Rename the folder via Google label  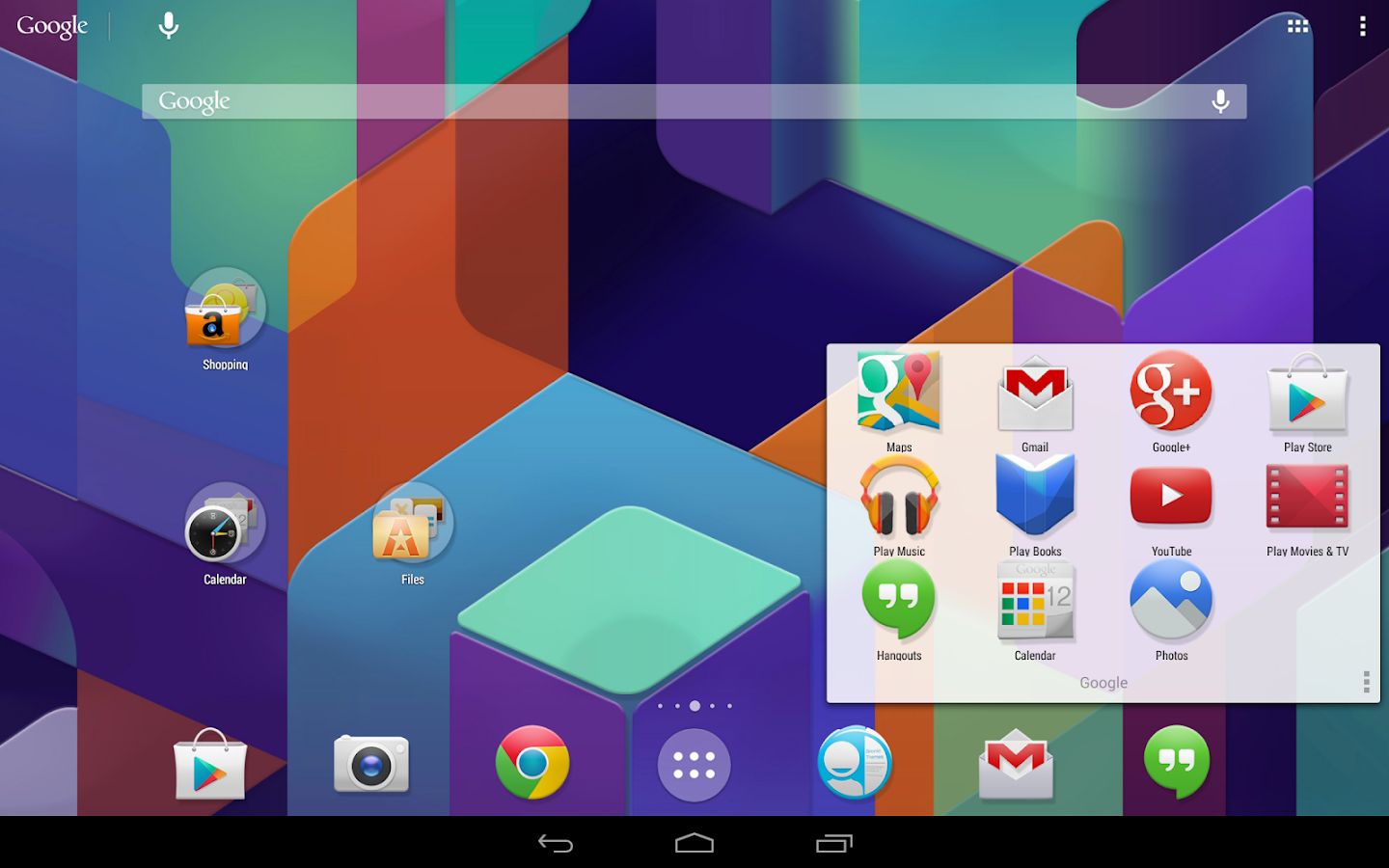point(1103,683)
